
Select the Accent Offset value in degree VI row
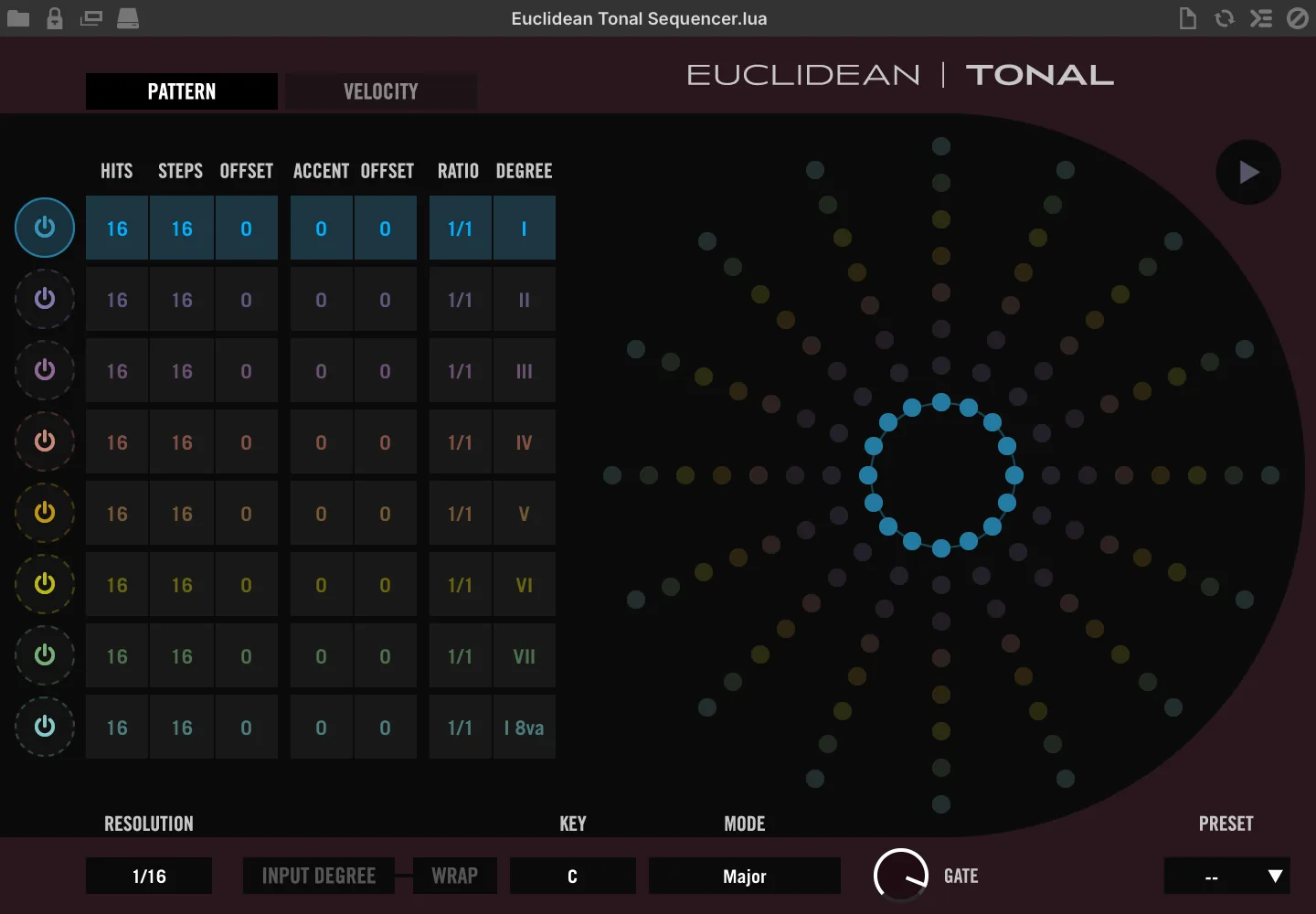point(386,584)
